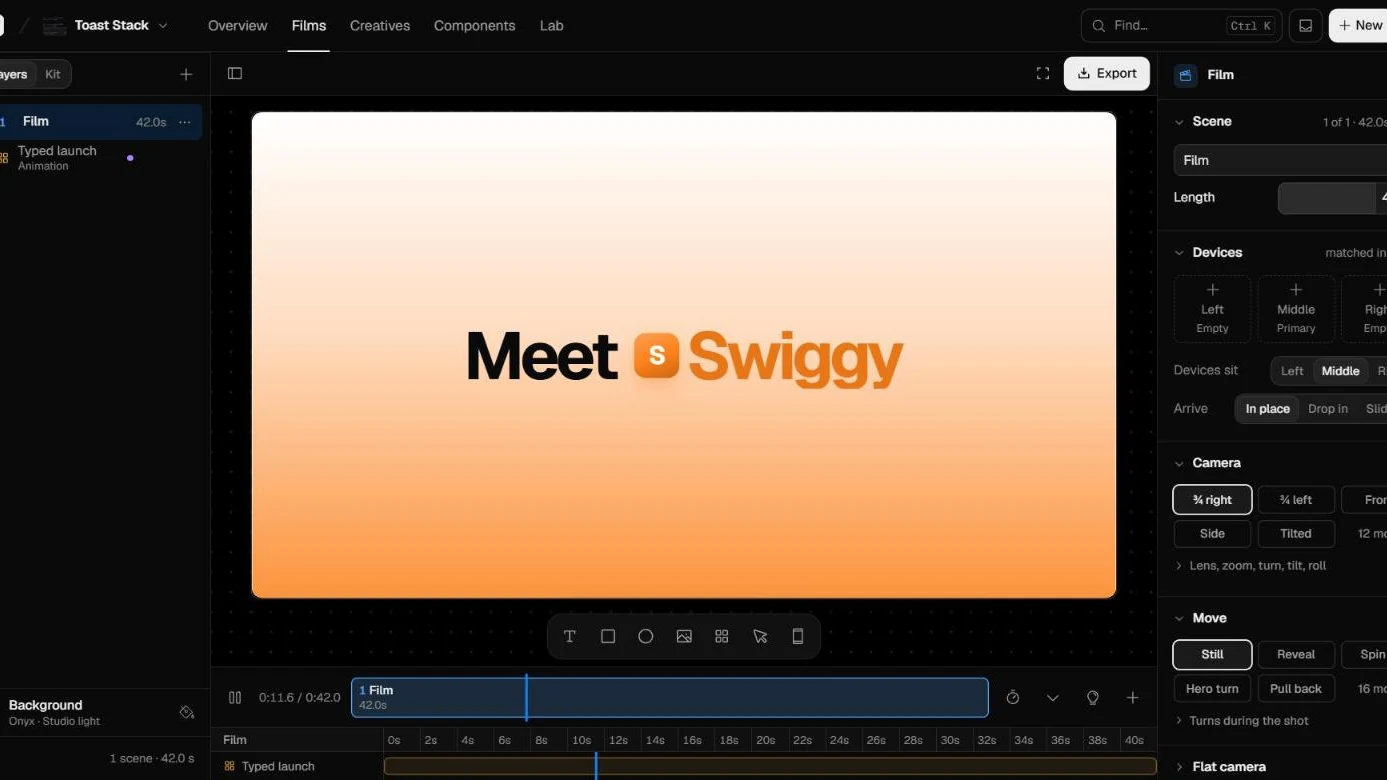Viewport: 1387px width, 780px height.
Task: Expand Turns during the shot
Action: point(1241,721)
